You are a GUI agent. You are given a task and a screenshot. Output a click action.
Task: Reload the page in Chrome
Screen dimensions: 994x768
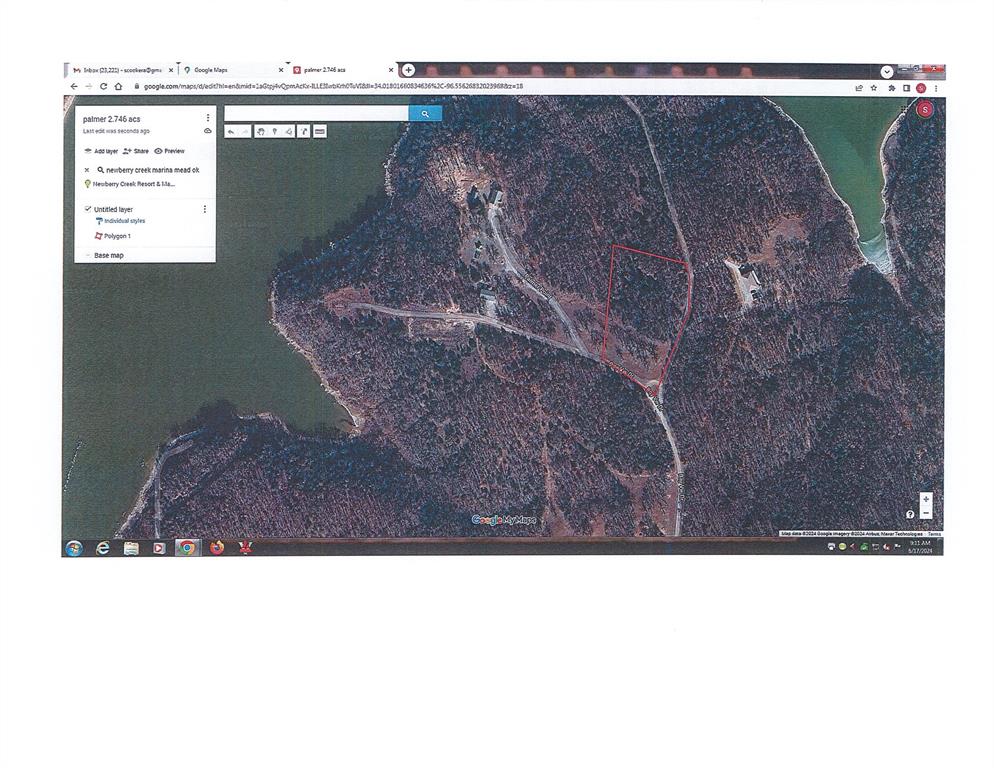(x=103, y=87)
